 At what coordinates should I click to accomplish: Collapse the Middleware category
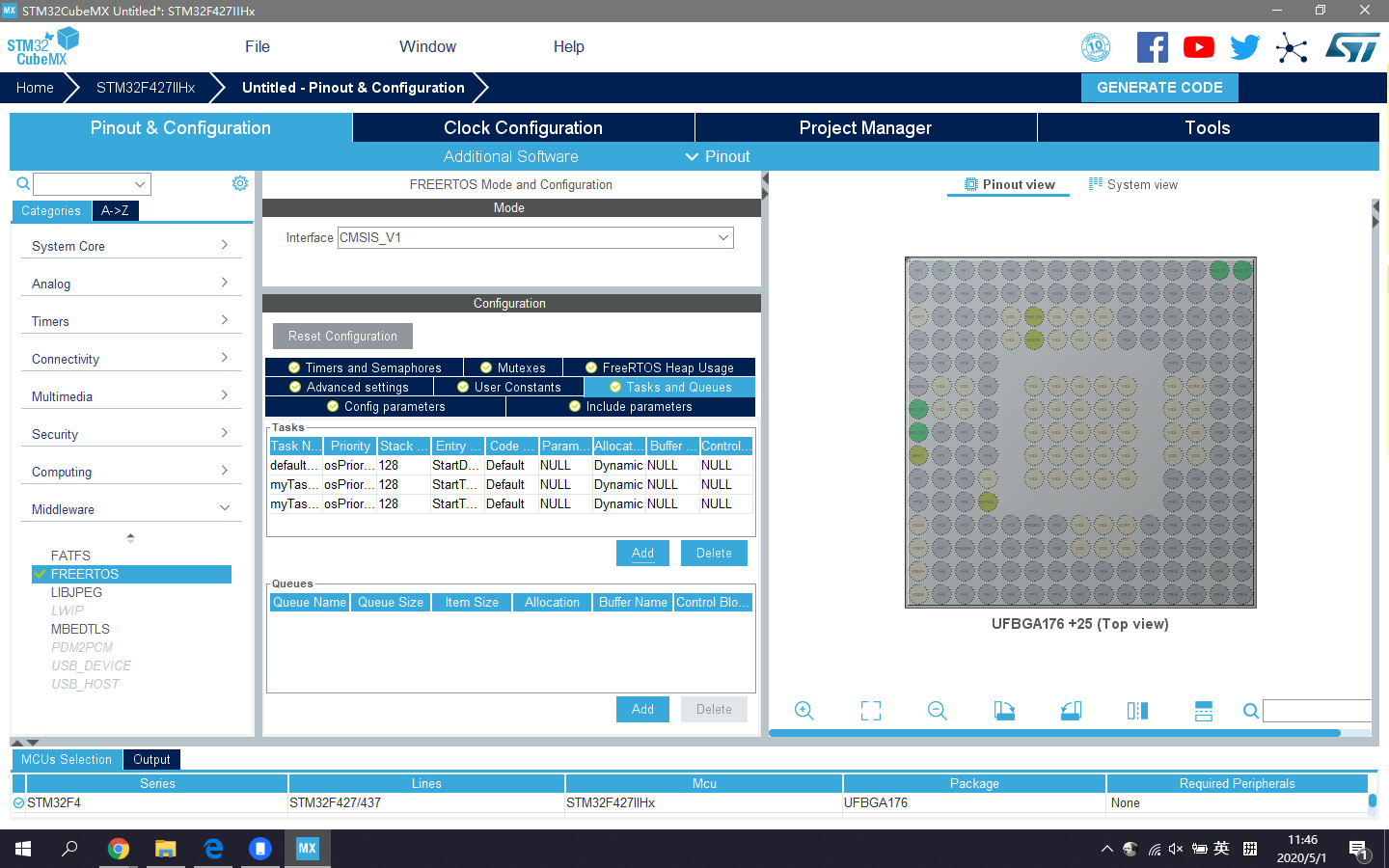[131, 509]
